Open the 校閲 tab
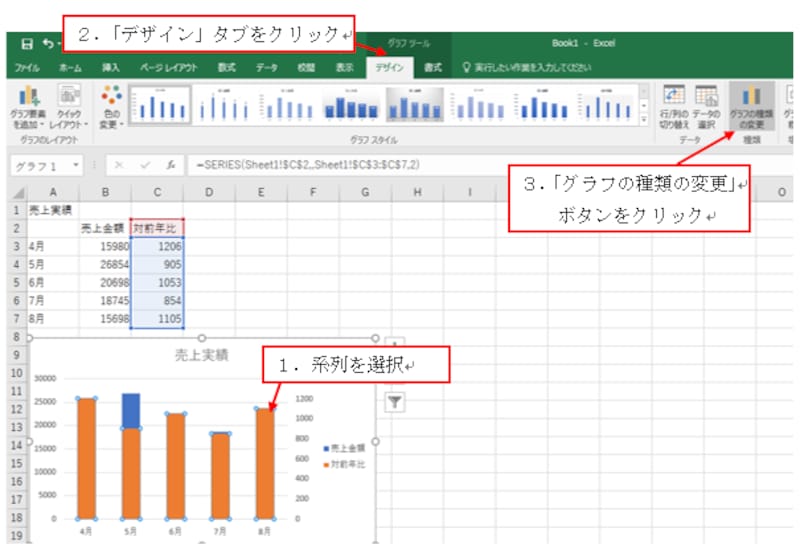 [x=306, y=67]
